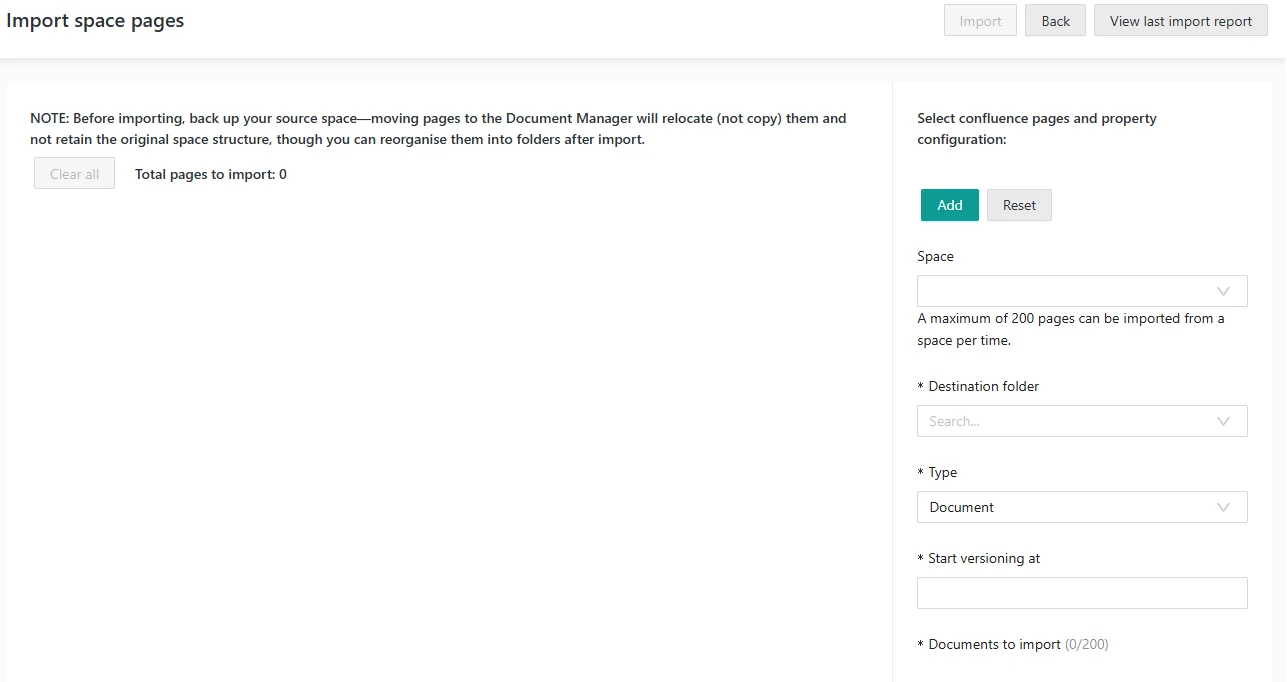Click the greyed-out Import button

tap(980, 21)
